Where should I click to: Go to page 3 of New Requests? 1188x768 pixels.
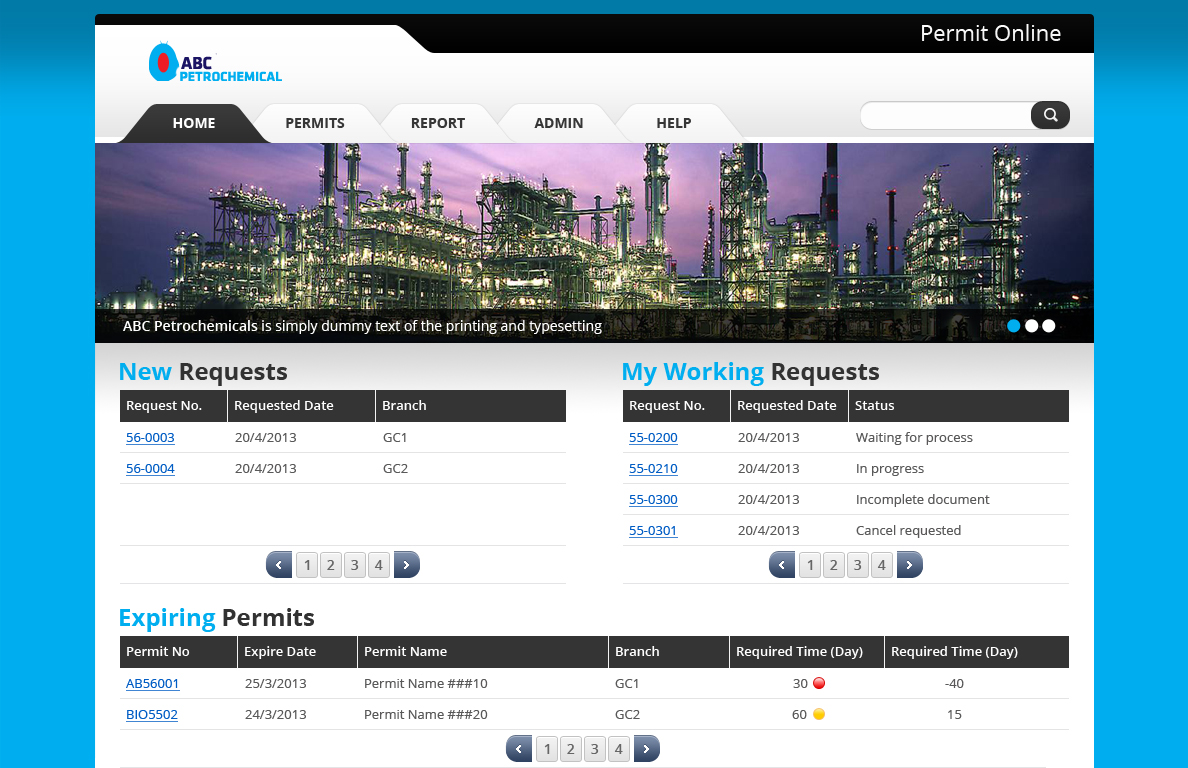(354, 564)
